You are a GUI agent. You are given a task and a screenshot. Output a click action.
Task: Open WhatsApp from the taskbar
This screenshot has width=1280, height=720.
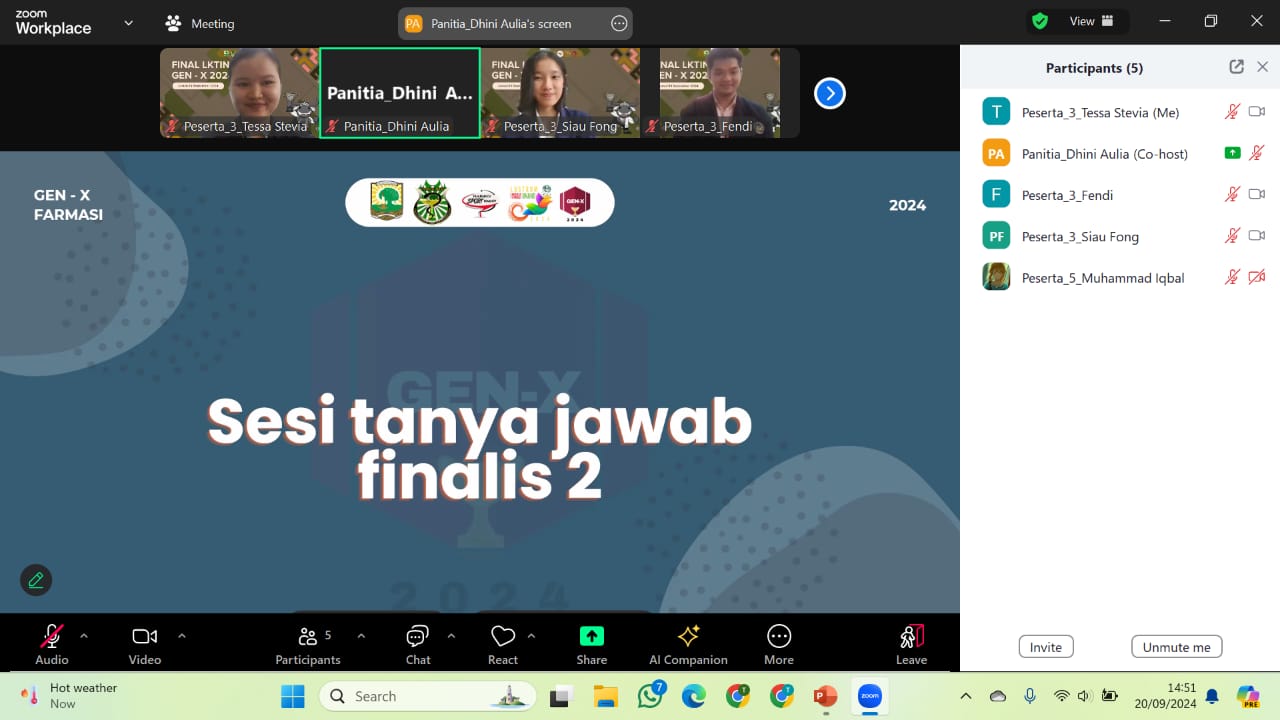pyautogui.click(x=650, y=696)
